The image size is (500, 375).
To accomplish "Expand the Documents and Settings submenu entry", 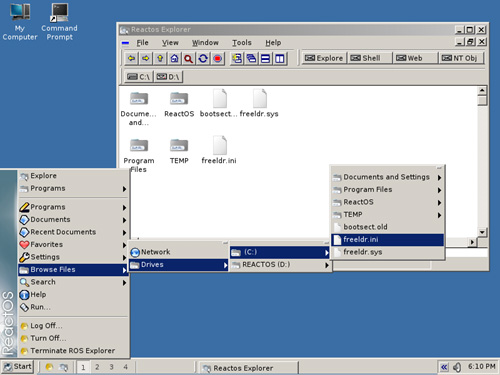I will (x=388, y=177).
